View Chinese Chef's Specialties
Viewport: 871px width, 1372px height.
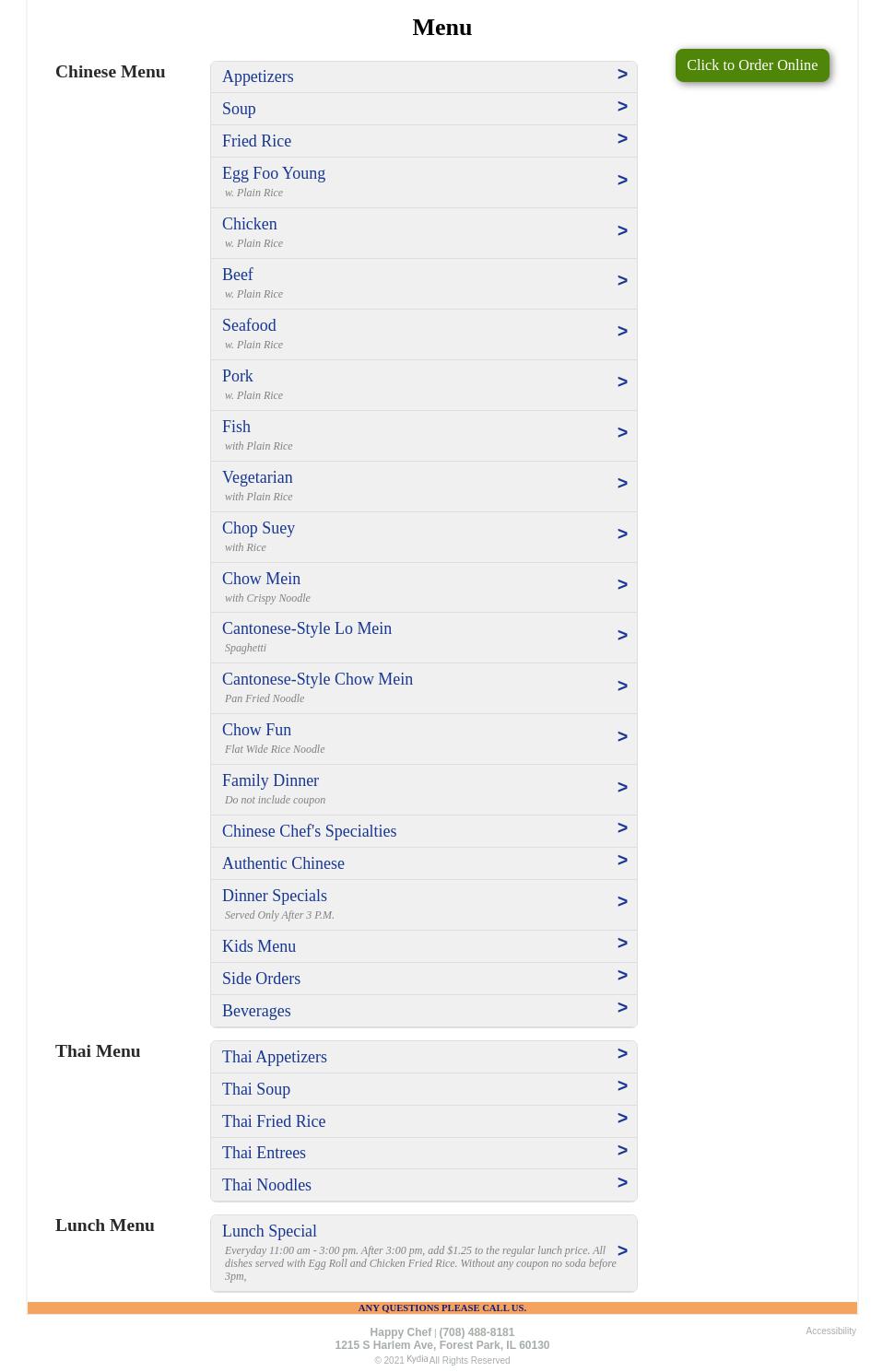(x=309, y=831)
